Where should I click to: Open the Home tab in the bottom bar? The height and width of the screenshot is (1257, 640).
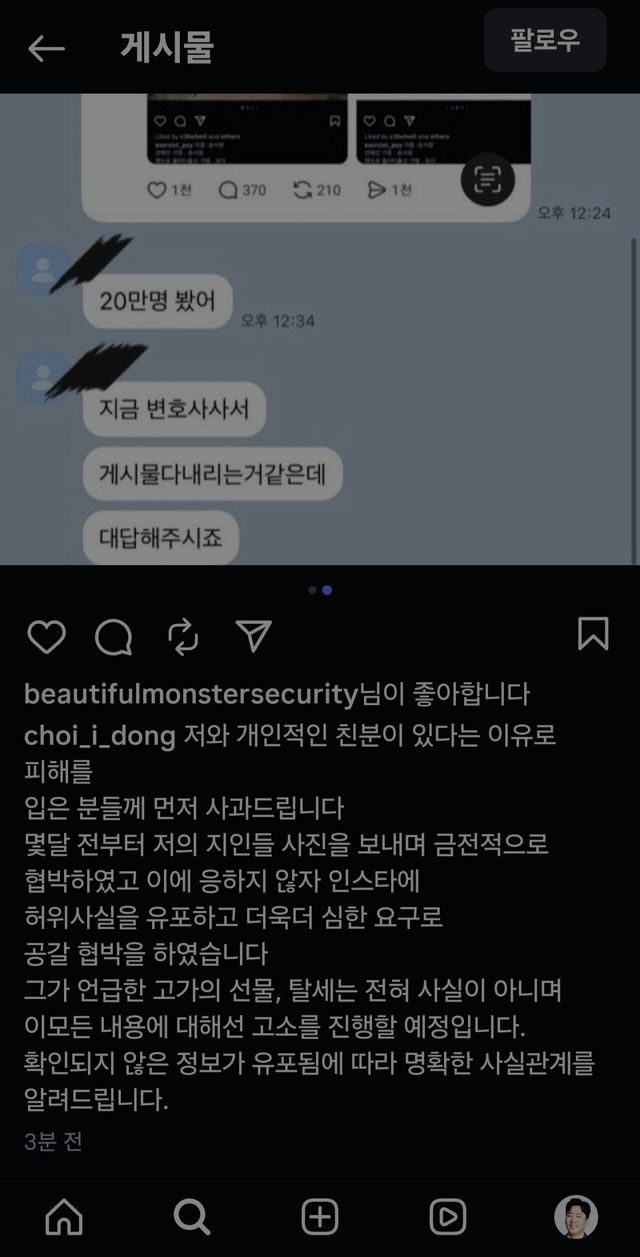pyautogui.click(x=65, y=1217)
